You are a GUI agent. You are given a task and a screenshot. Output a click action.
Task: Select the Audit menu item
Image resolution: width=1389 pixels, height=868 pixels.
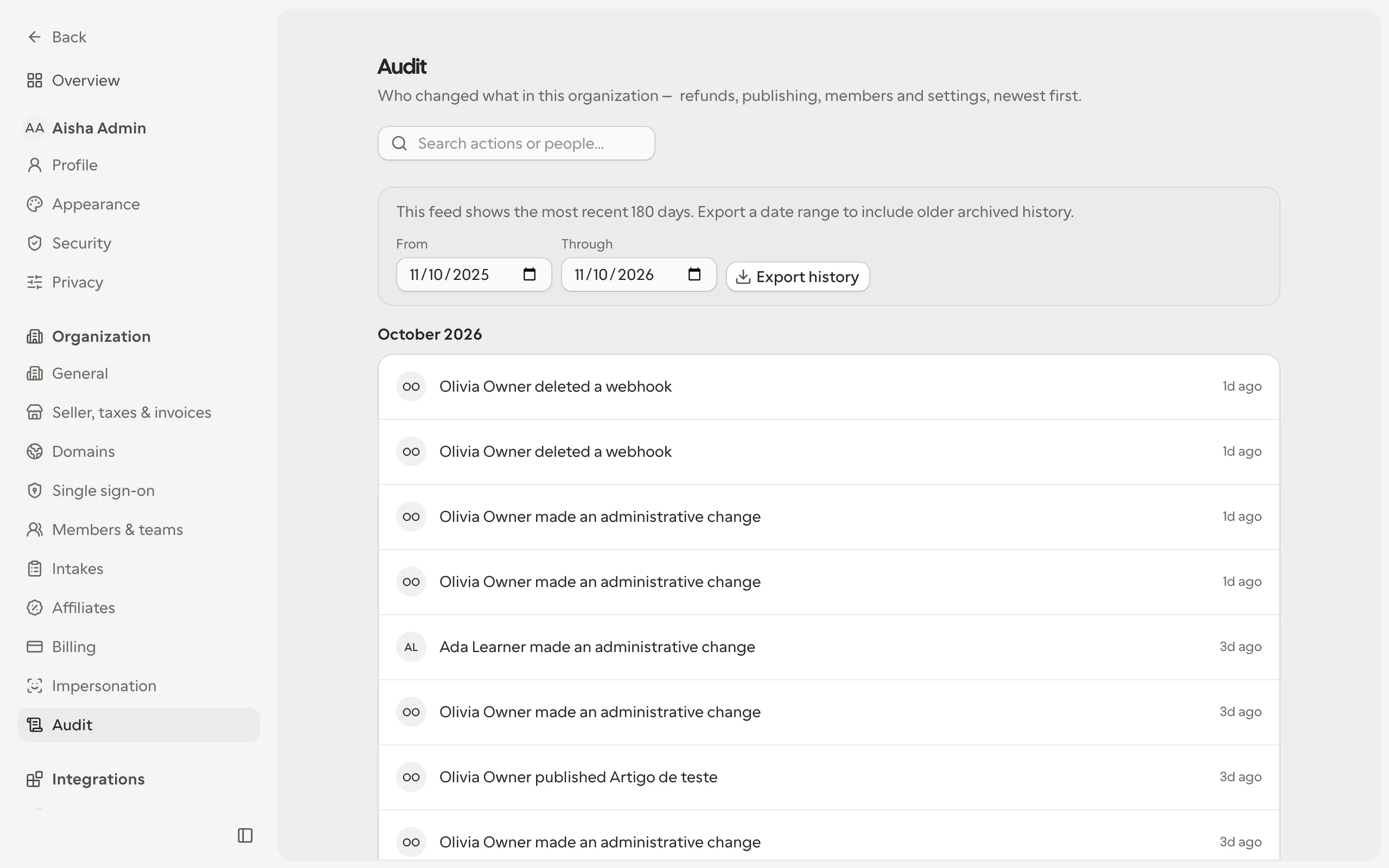139,725
